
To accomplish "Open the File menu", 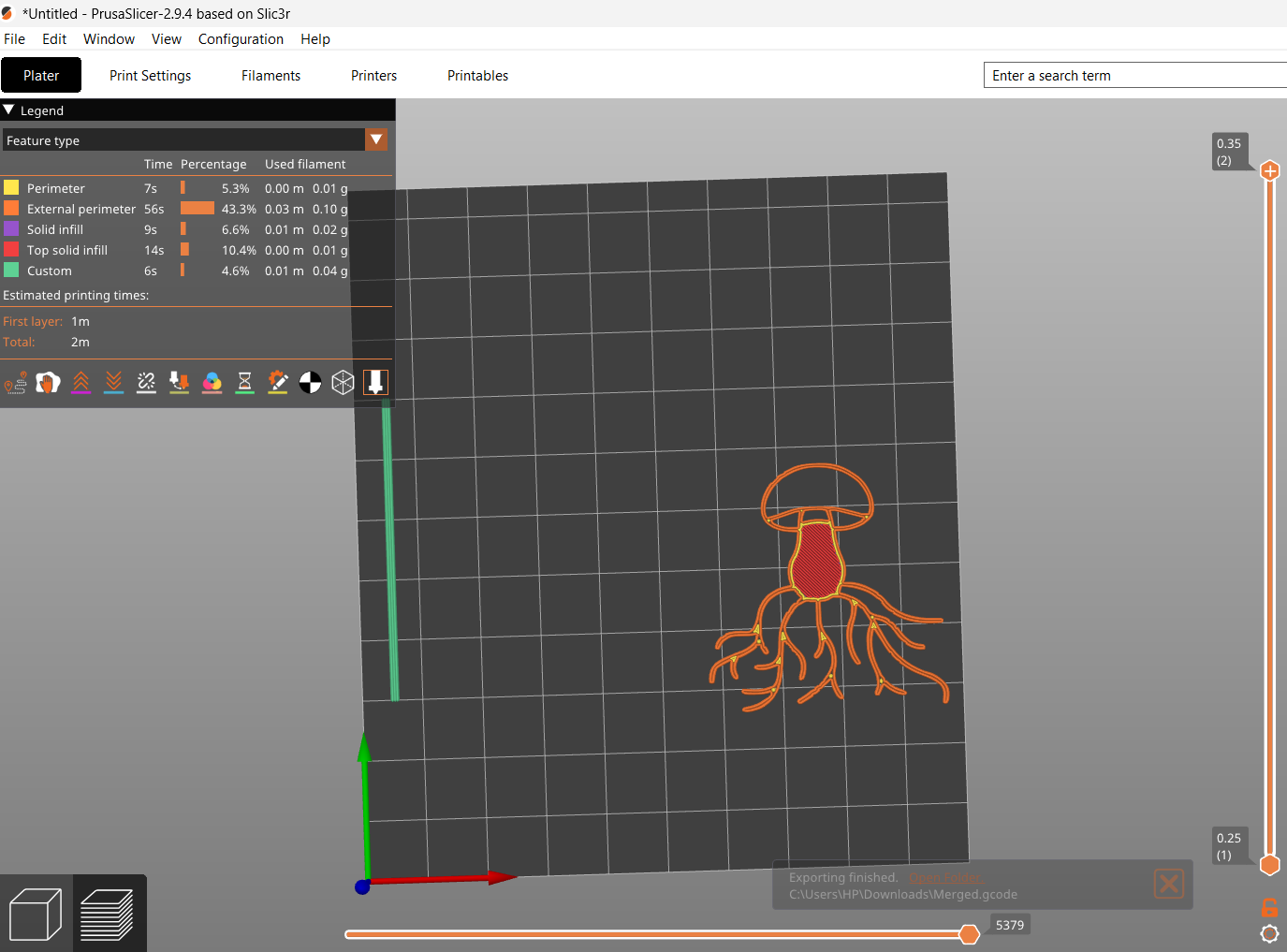I will pos(14,39).
